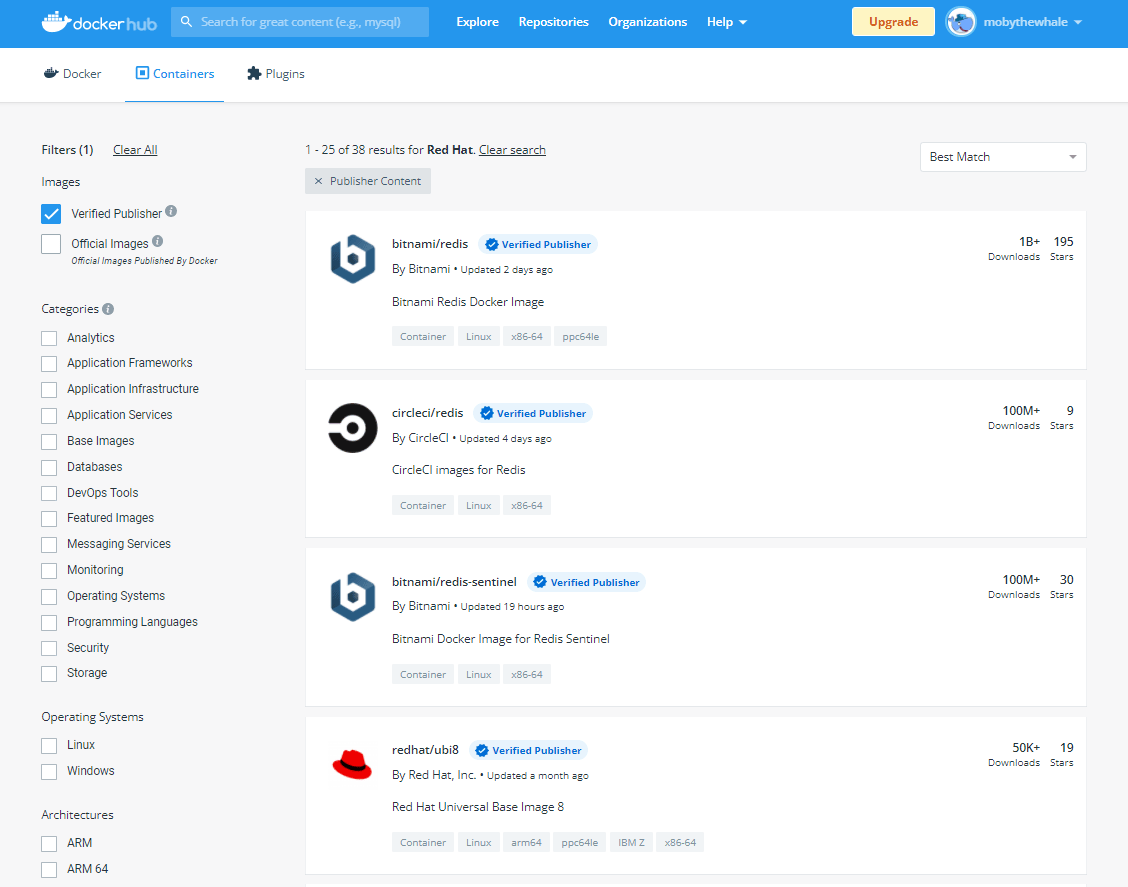The height and width of the screenshot is (887, 1128).
Task: Open the Best Match sort dropdown
Action: click(1002, 157)
